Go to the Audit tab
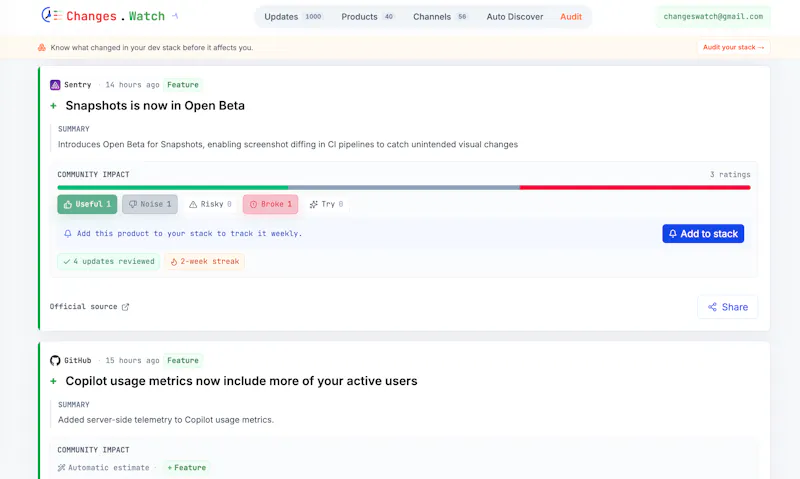The image size is (800, 479). click(570, 17)
